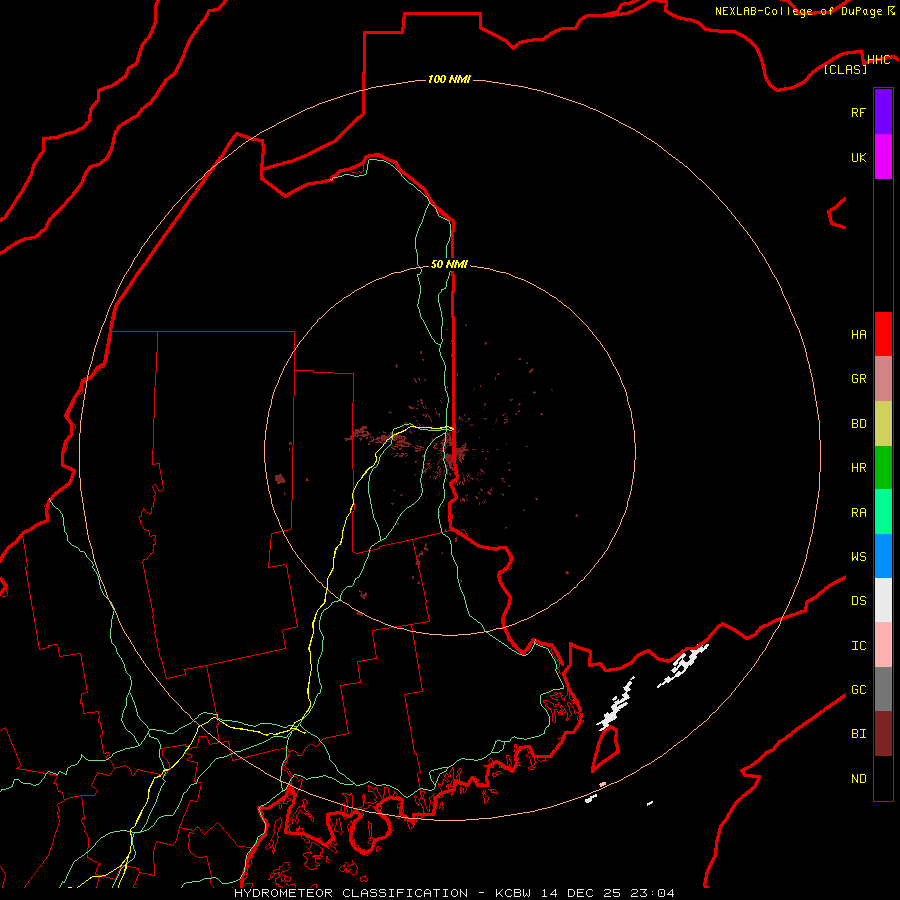Image resolution: width=900 pixels, height=900 pixels.
Task: Click the BD yellow legend swatch
Action: click(883, 423)
